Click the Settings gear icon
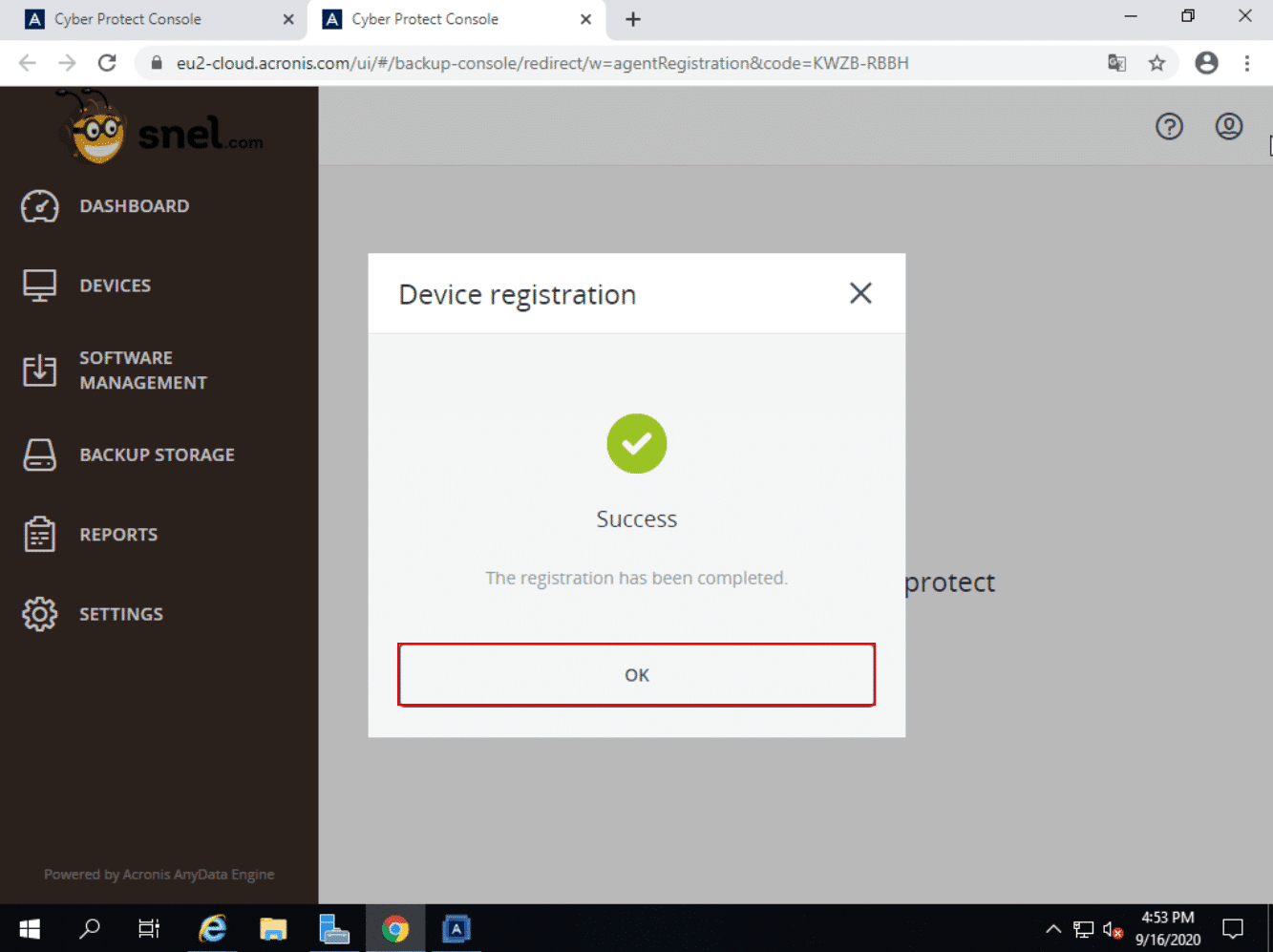Viewport: 1273px width, 952px height. [x=39, y=614]
